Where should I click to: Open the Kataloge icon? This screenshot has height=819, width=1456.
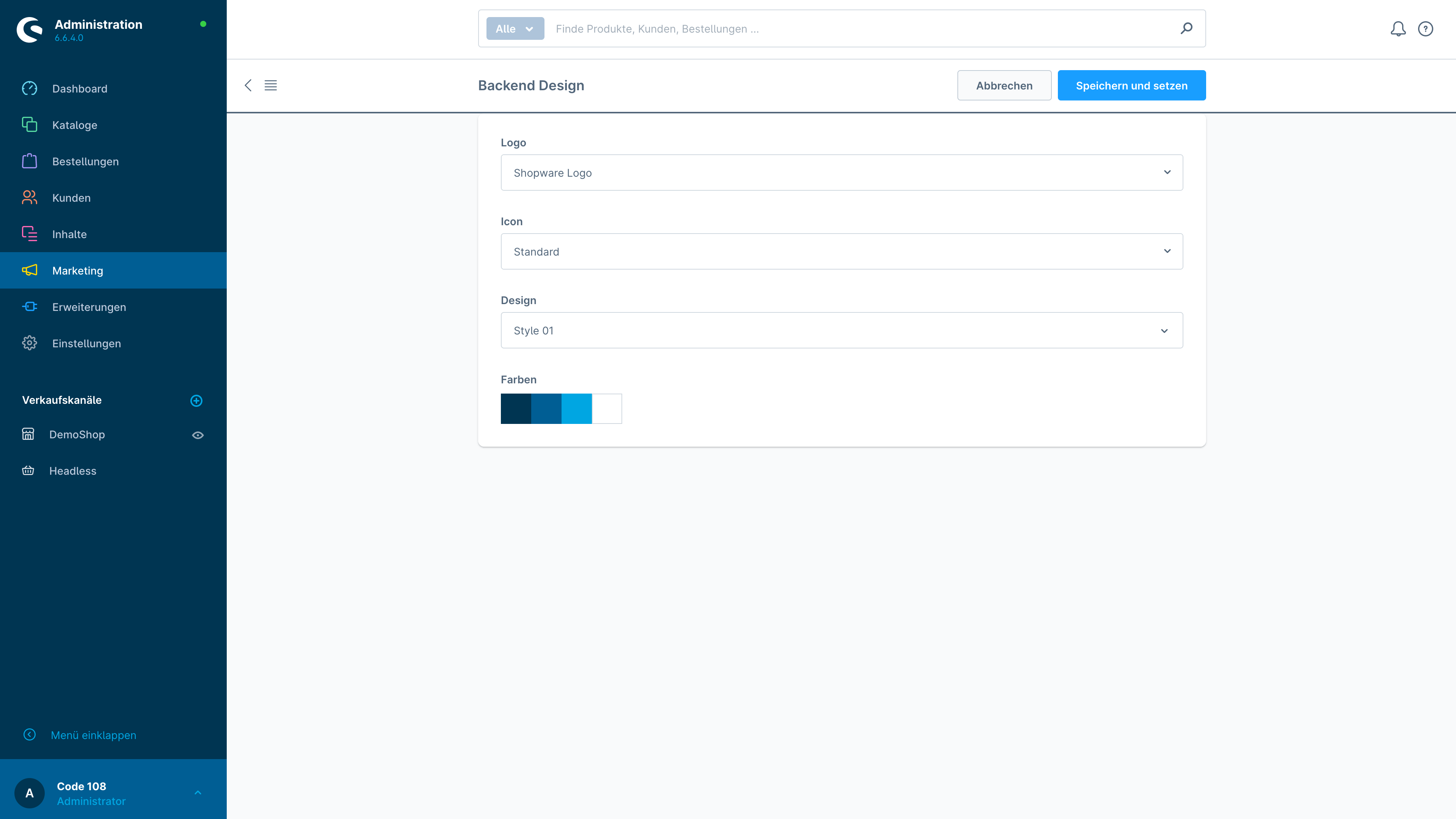click(30, 125)
